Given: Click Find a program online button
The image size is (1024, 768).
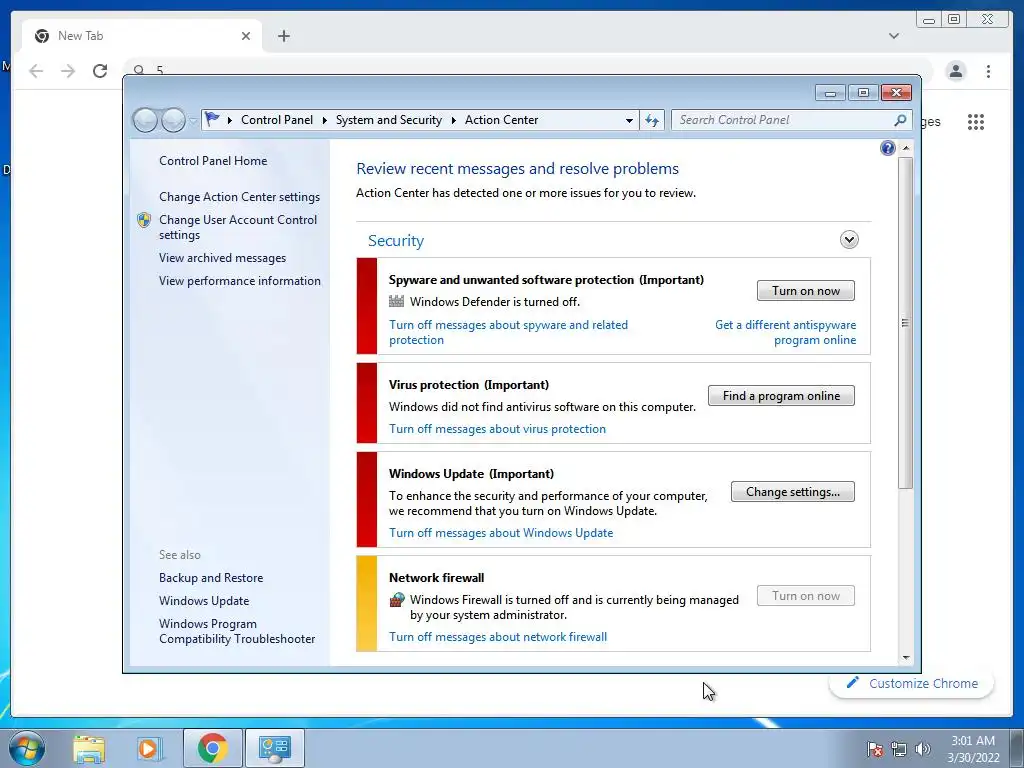Looking at the screenshot, I should 781,396.
